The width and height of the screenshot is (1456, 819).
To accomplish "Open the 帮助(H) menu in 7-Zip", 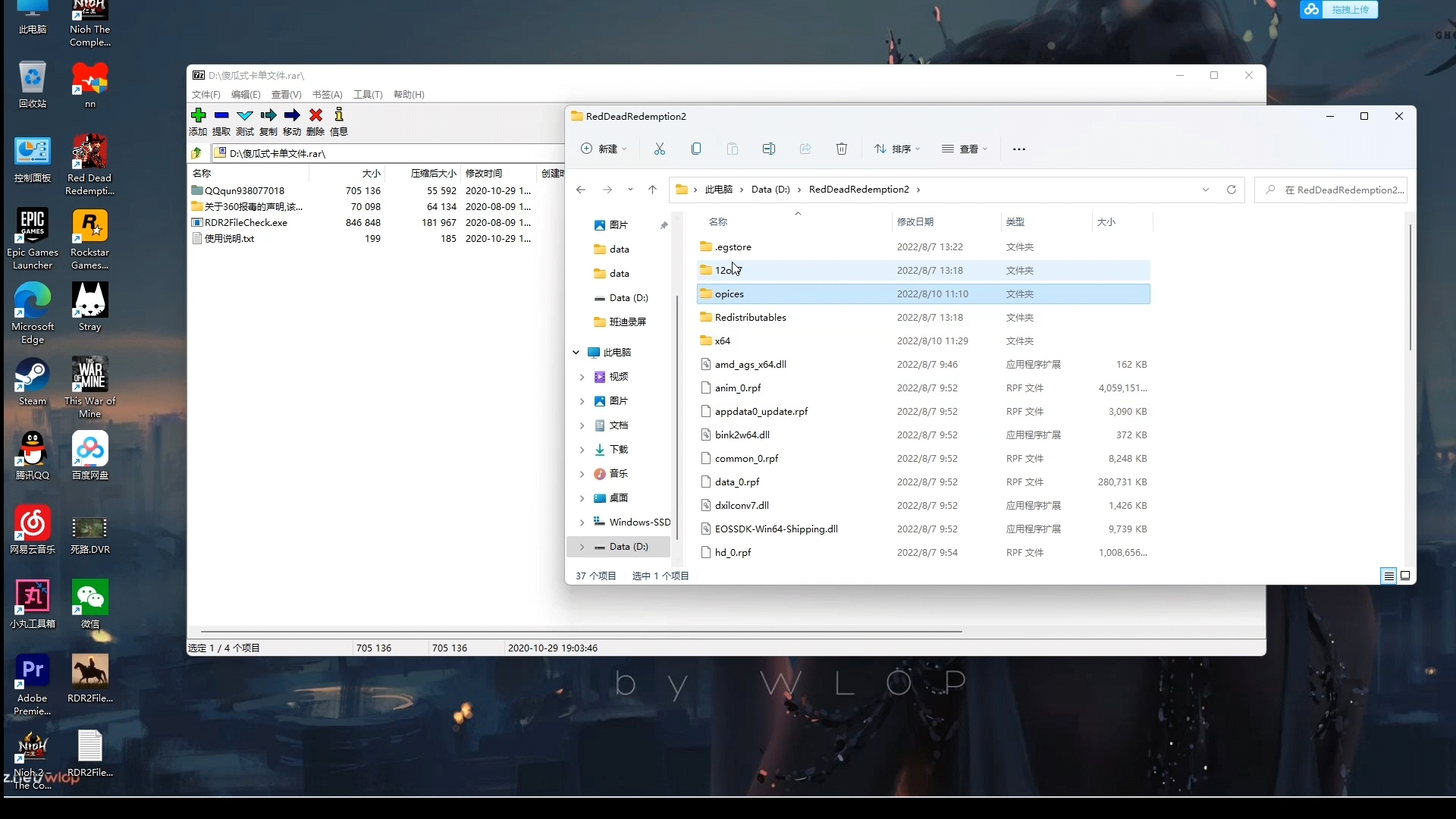I will coord(409,95).
